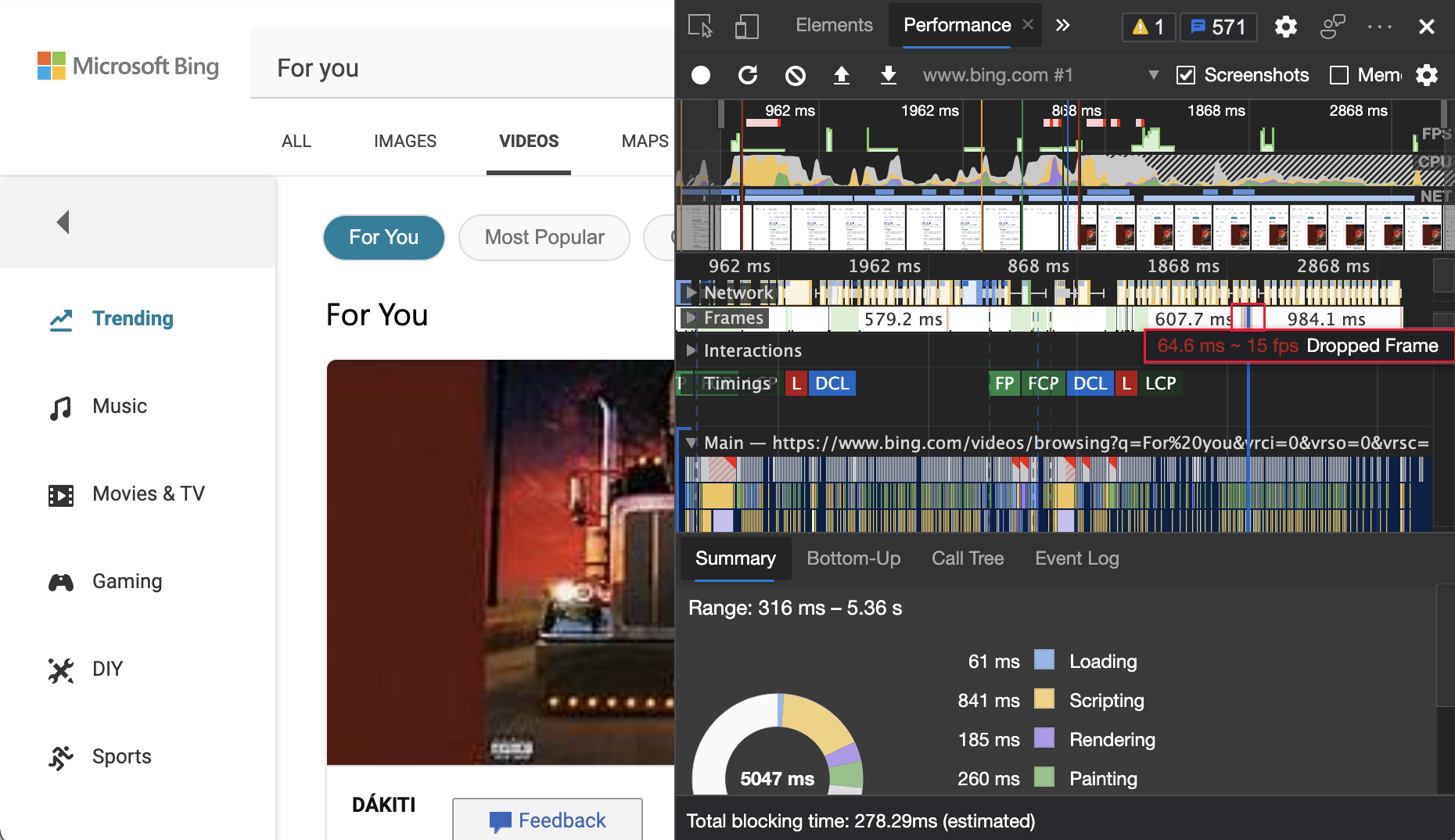Screen dimensions: 1455x840
Task: Collapse the Main thread track
Action: coord(692,443)
